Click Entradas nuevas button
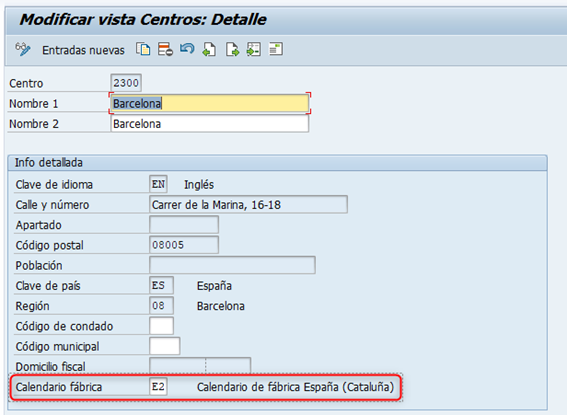Viewport: 567px width, 415px height. pos(83,50)
